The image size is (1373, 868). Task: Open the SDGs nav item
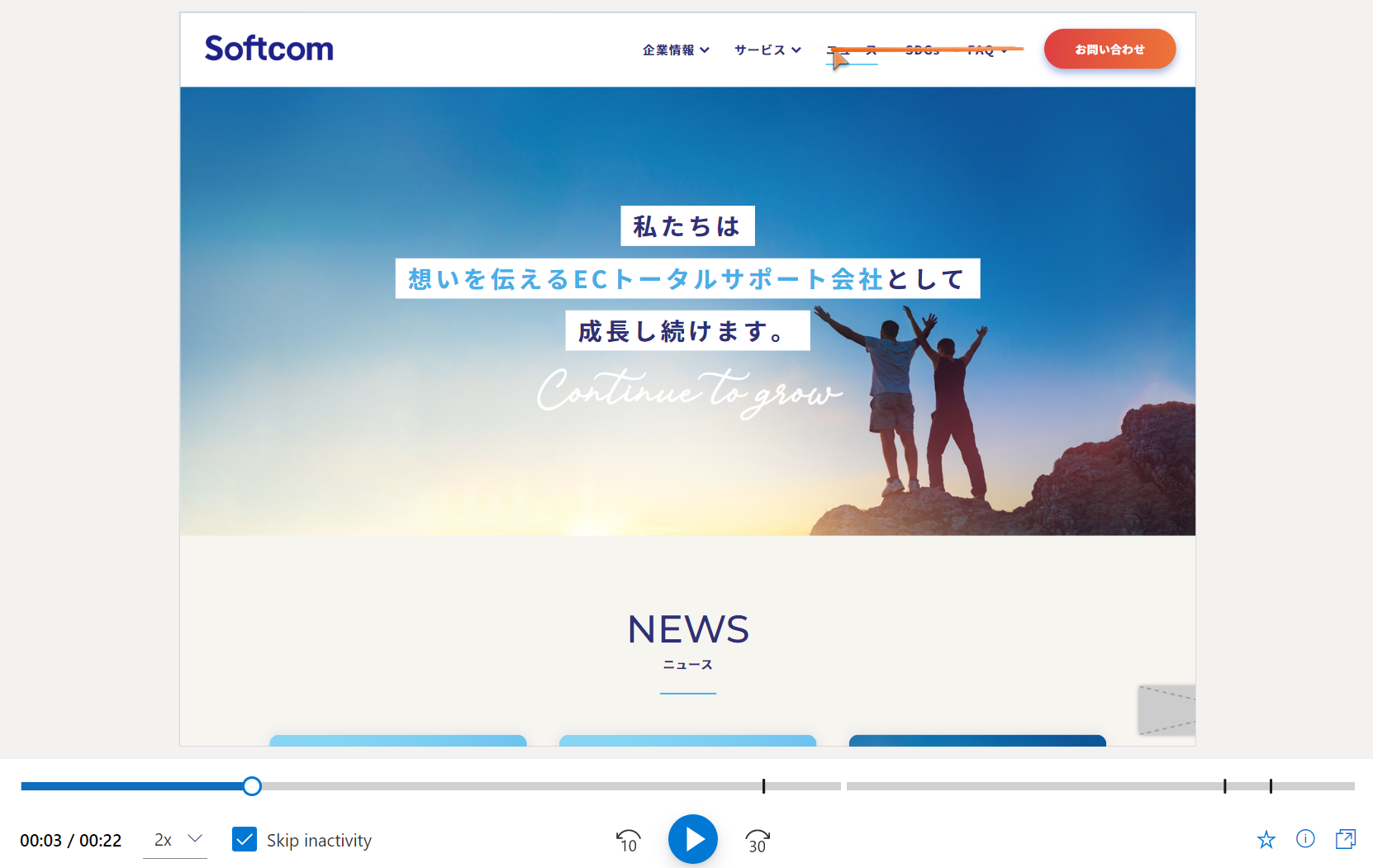point(922,50)
